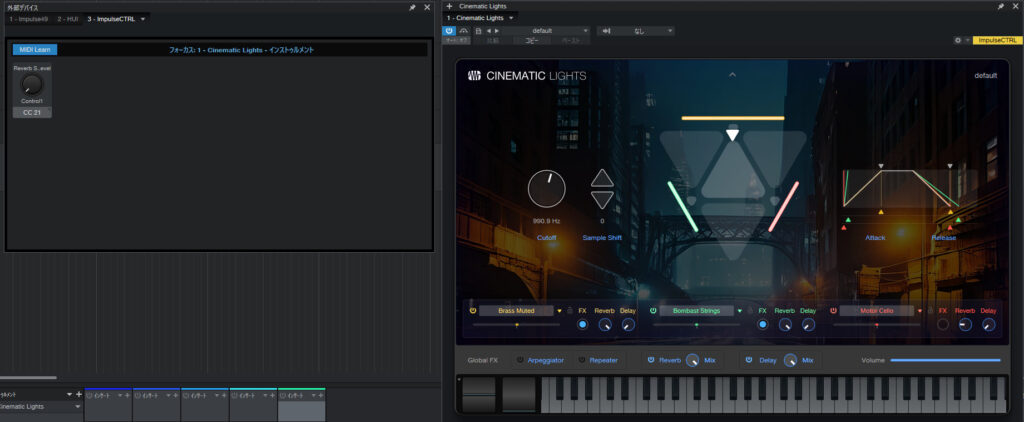Click the yellow ImpulseCTRL button

996,41
